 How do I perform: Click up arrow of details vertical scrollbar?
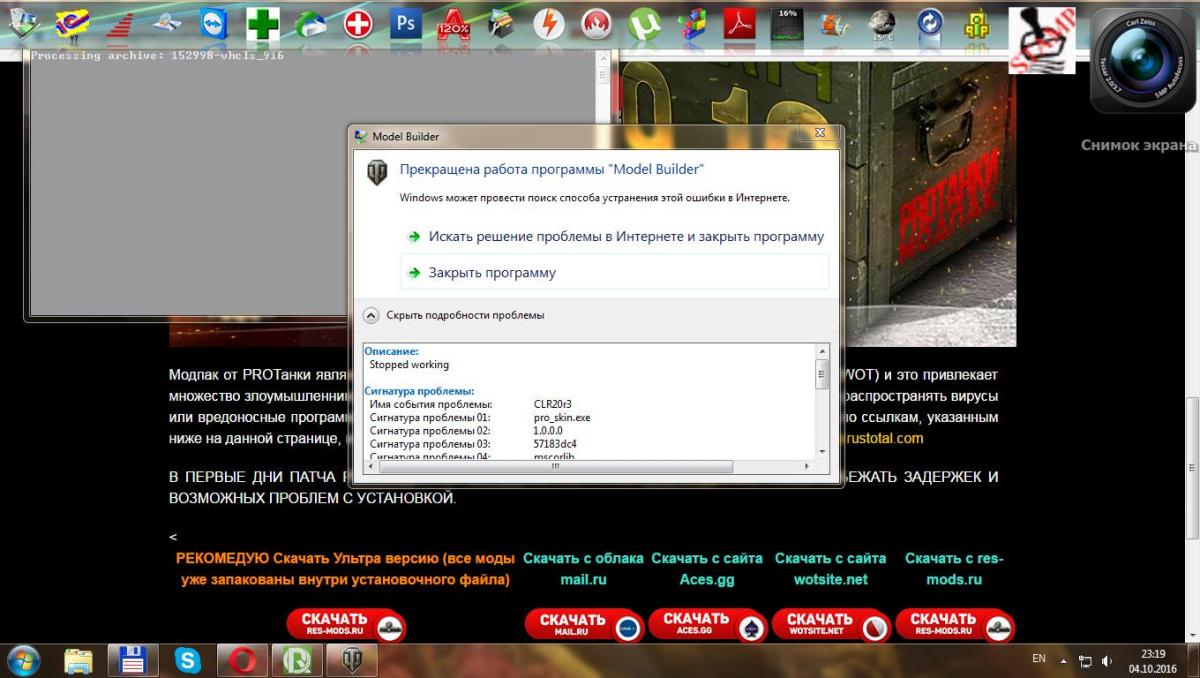pyautogui.click(x=822, y=352)
